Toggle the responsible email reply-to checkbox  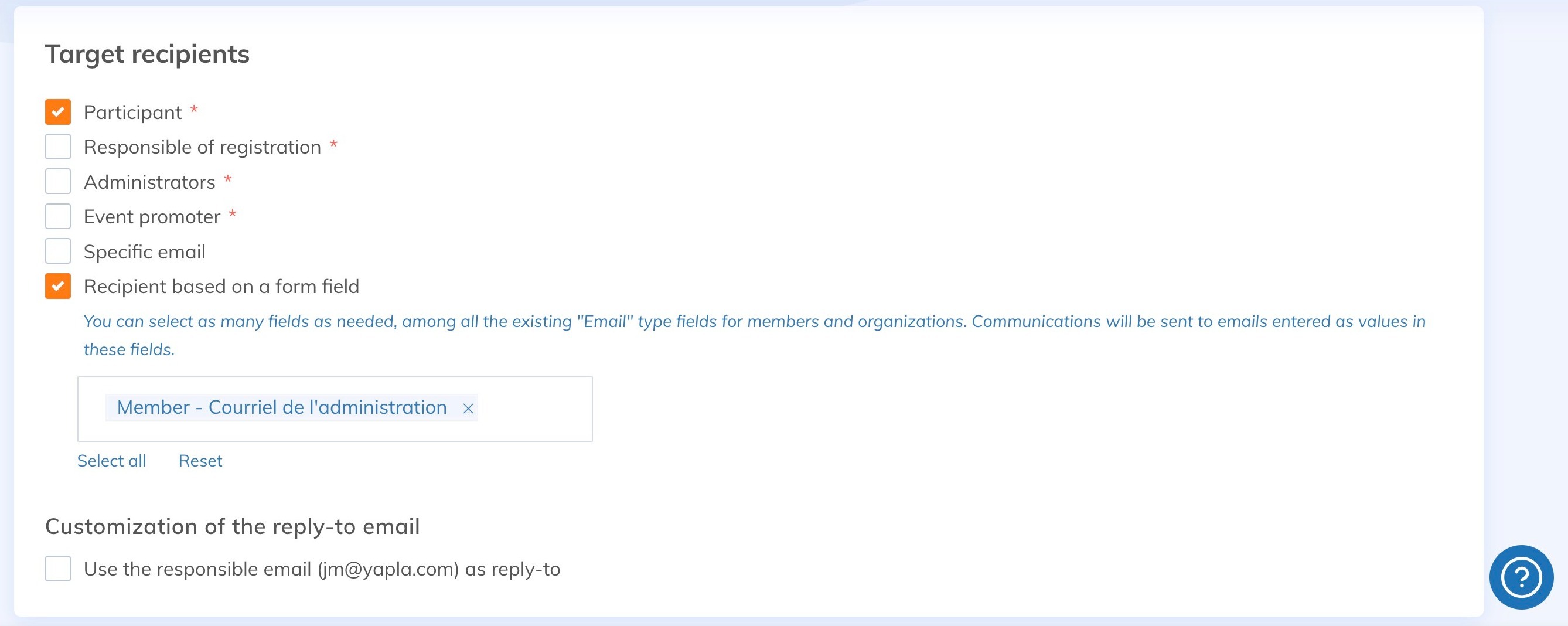tap(58, 569)
